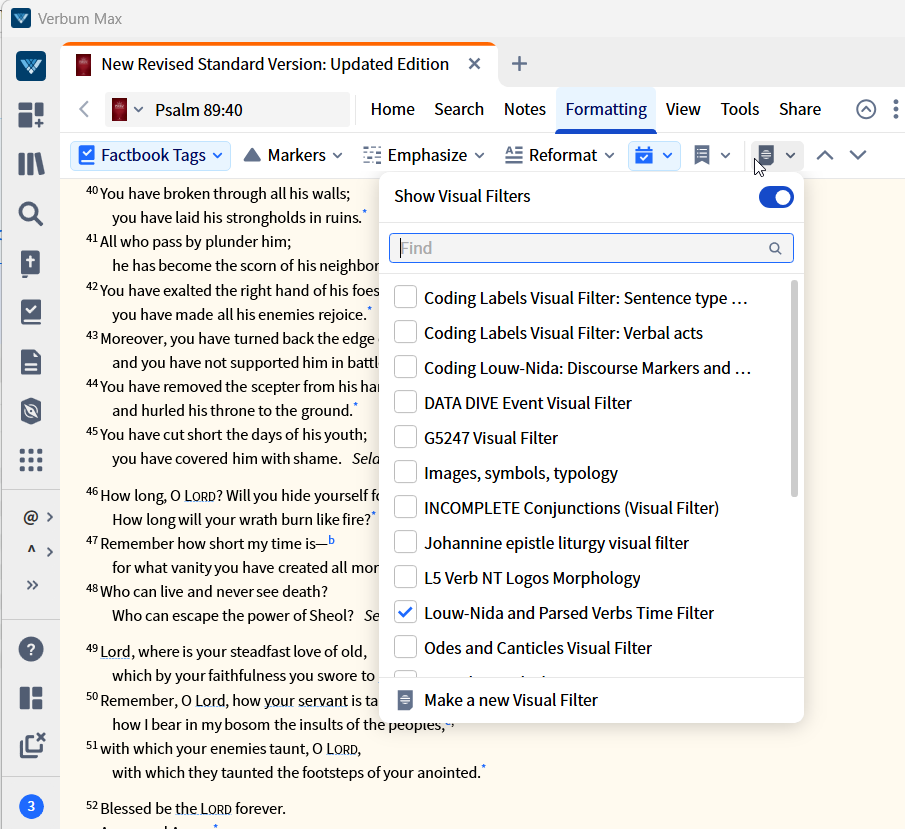This screenshot has width=905, height=829.
Task: Click the footnote b link in verse 47
Action: coord(331,540)
